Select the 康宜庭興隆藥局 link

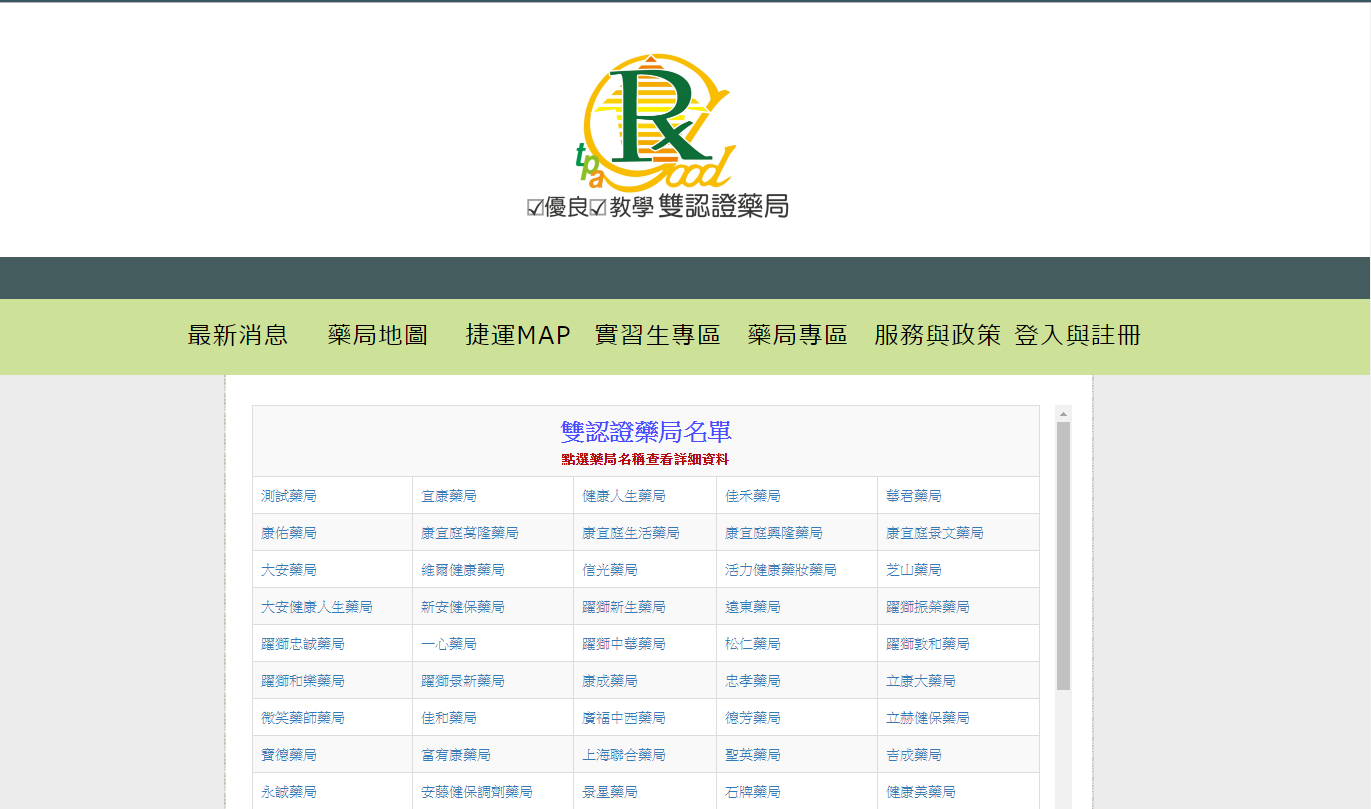774,533
